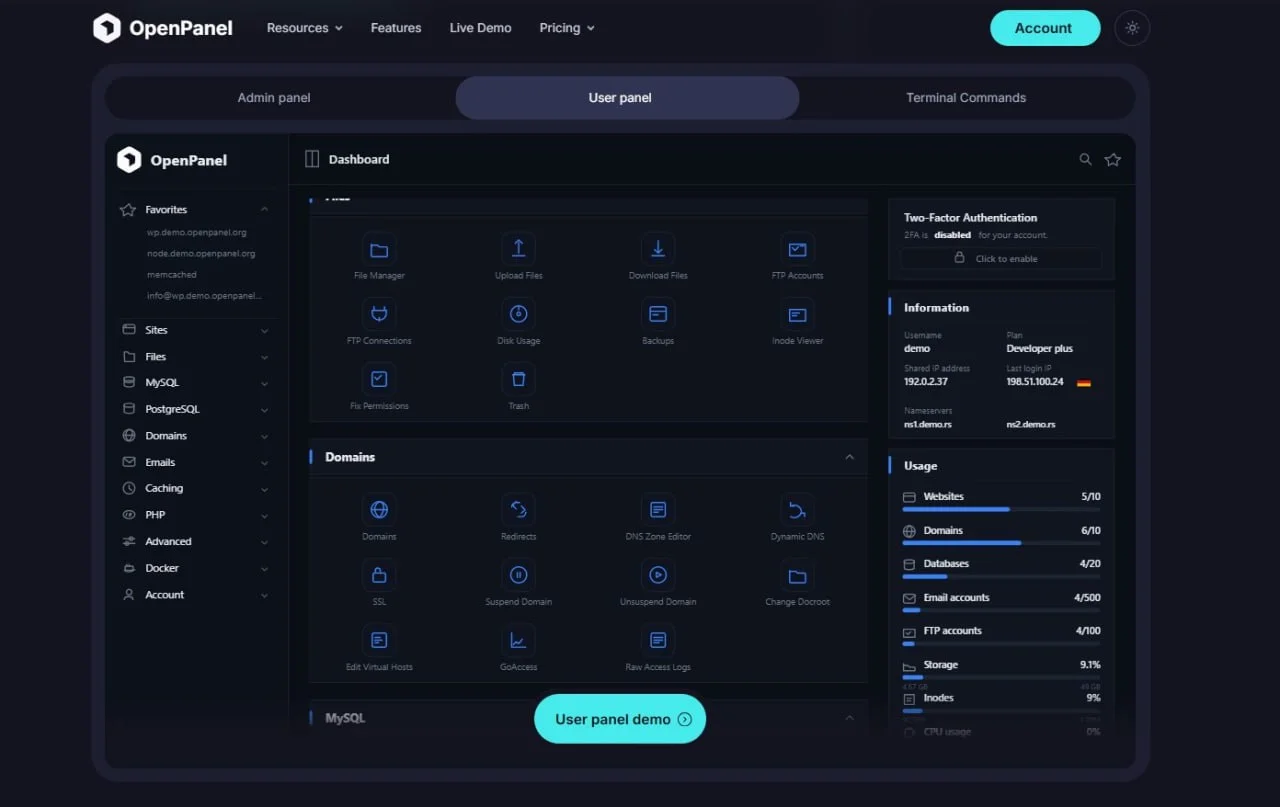
Task: Launch the GoAccess stats icon
Action: point(518,640)
